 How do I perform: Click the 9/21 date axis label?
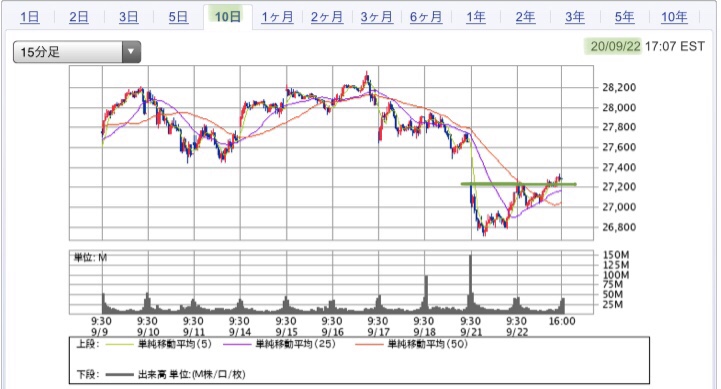470,332
